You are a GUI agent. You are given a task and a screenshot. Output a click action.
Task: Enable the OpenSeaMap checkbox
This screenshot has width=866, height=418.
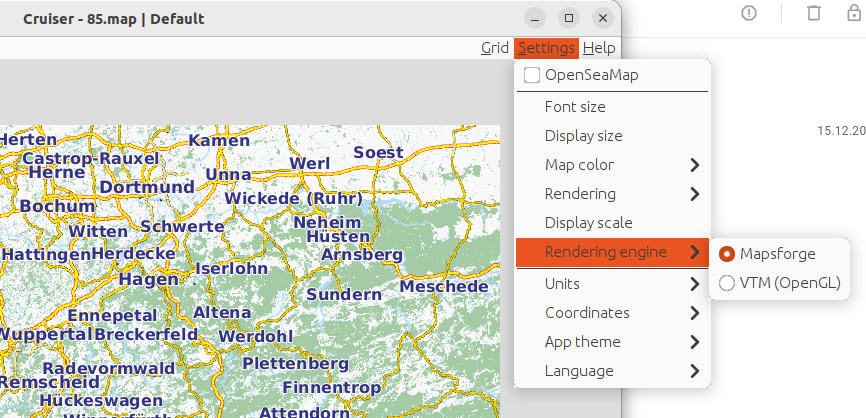[532, 75]
